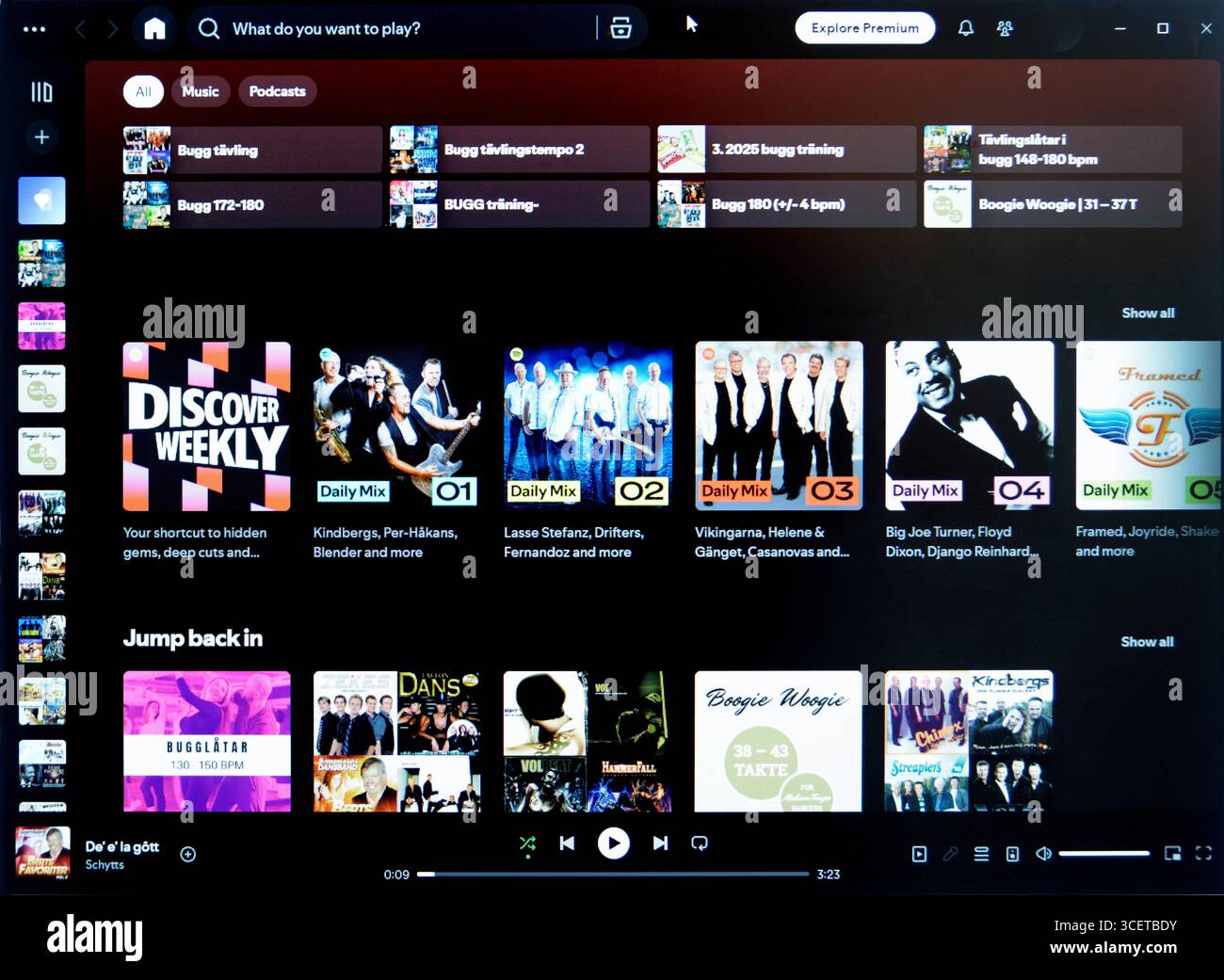Open the Browse icon in search bar
Viewport: 1224px width, 980px height.
pyautogui.click(x=620, y=28)
